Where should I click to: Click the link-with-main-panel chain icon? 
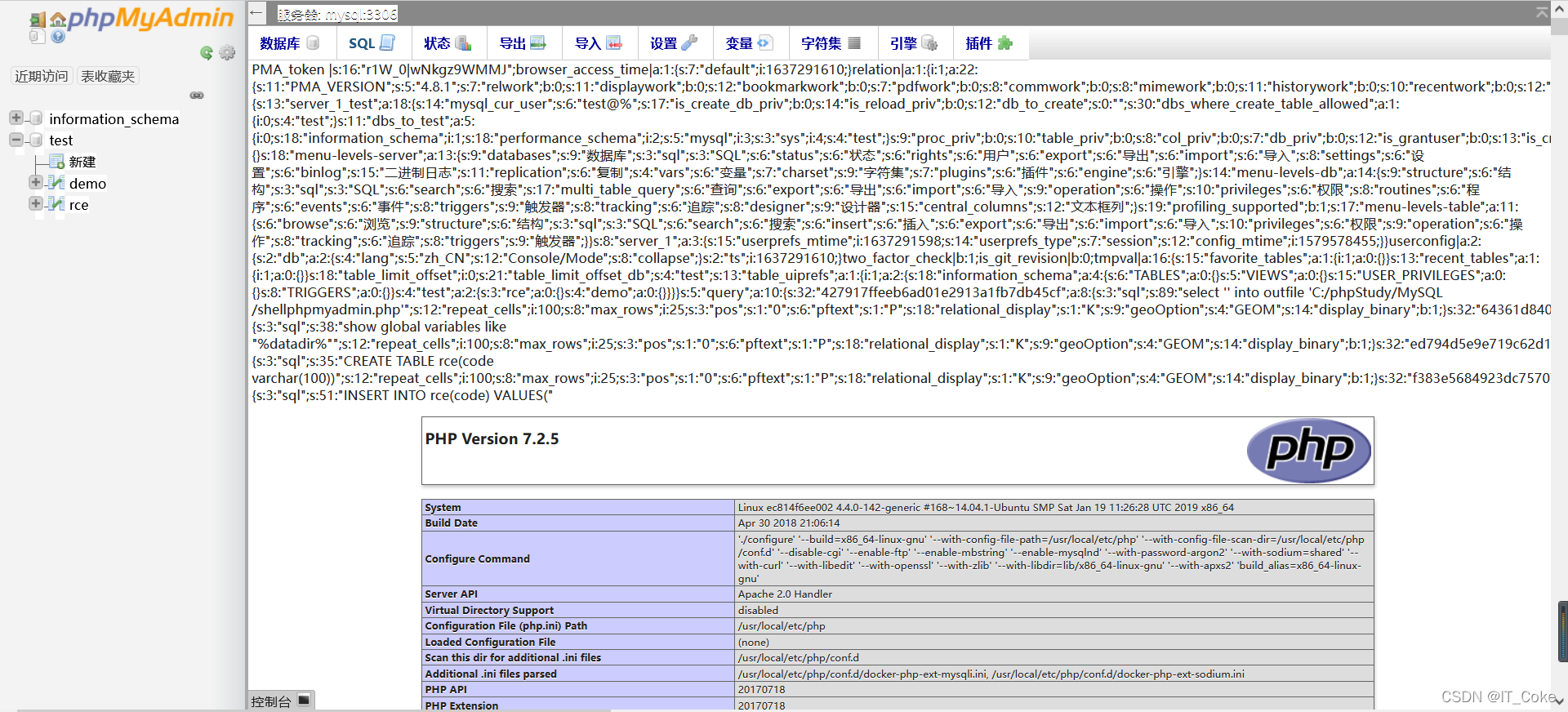point(197,96)
